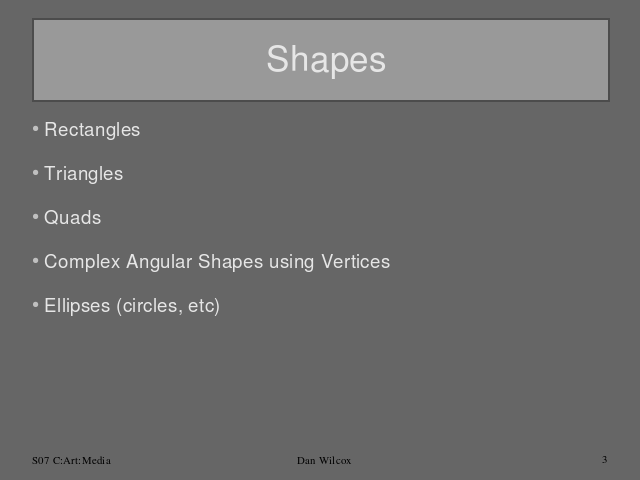Click the slide number 3
The height and width of the screenshot is (480, 640).
click(x=605, y=459)
